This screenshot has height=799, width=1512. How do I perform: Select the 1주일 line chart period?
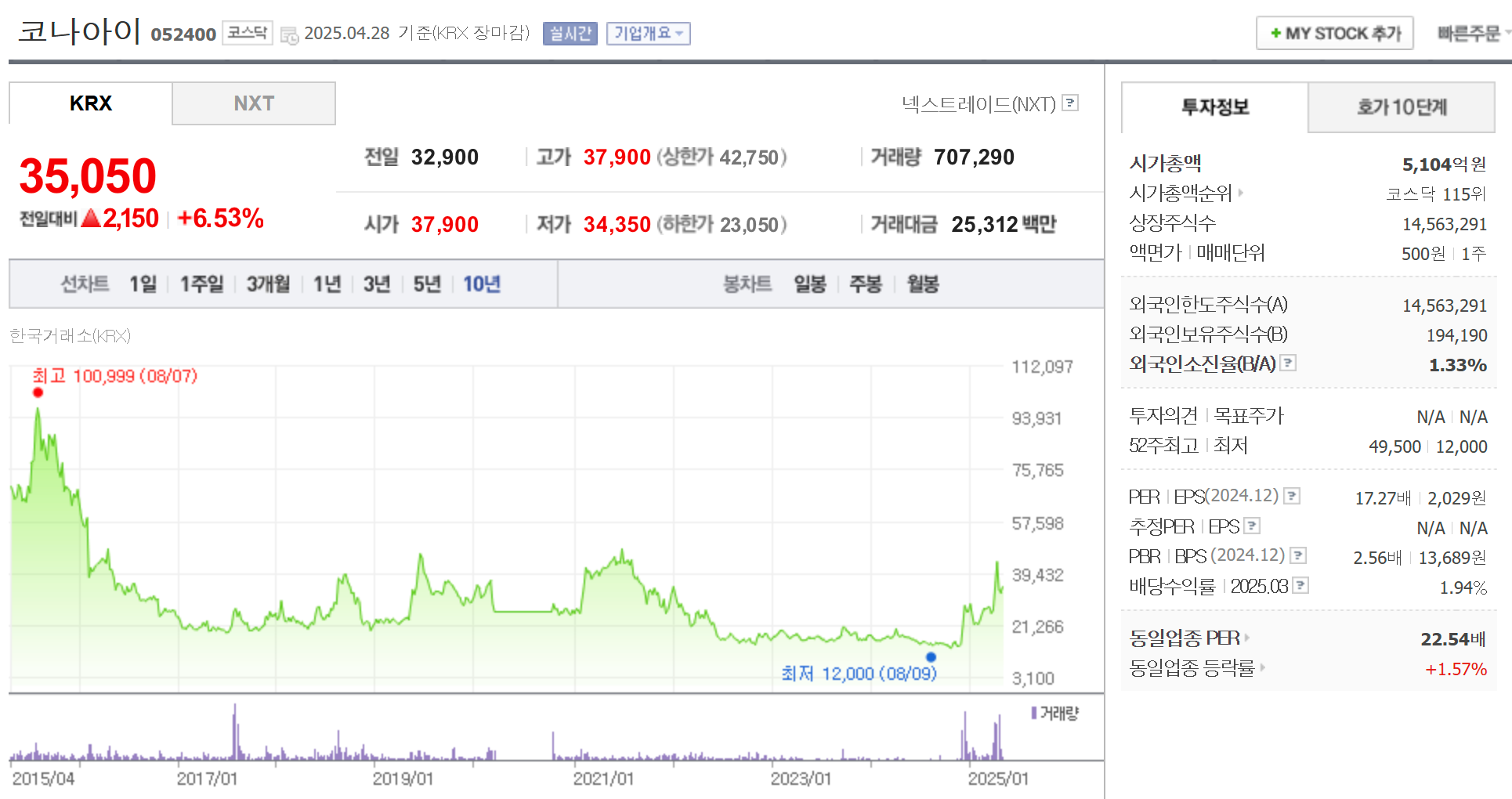202,284
